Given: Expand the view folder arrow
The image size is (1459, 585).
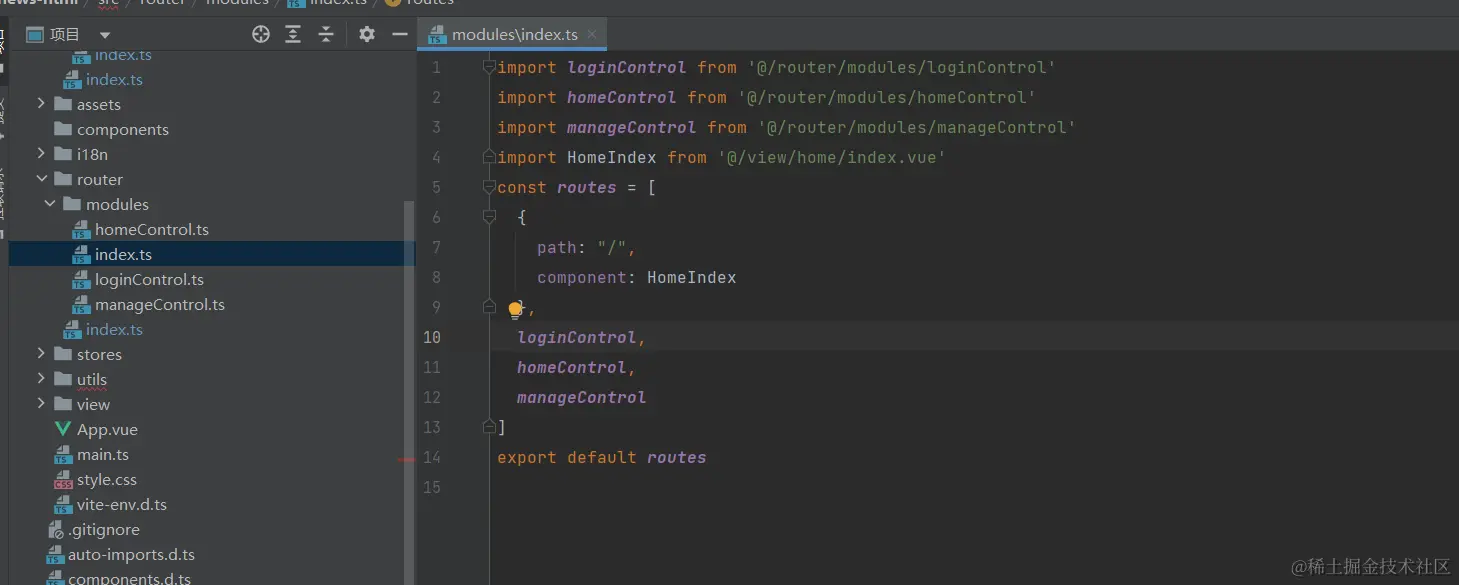Looking at the screenshot, I should (x=41, y=404).
